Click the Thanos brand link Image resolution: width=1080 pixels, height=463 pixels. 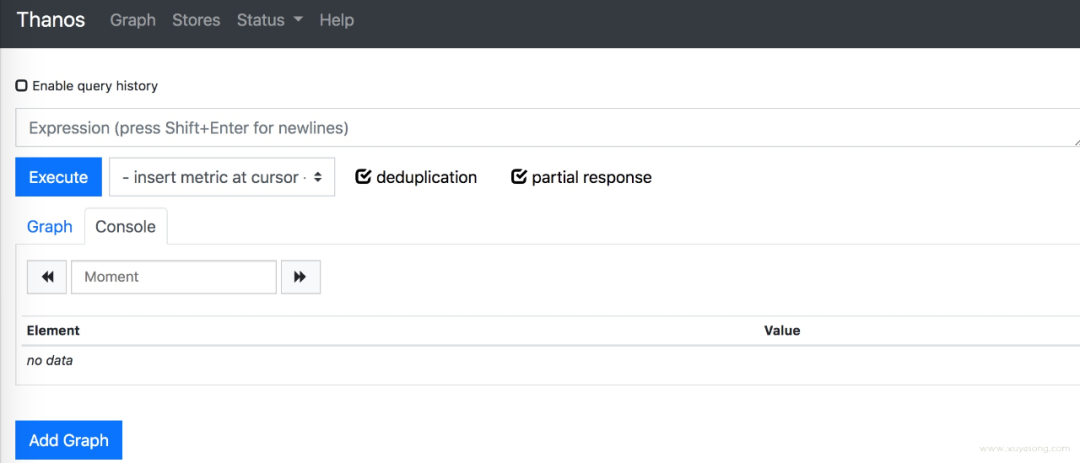(x=51, y=20)
